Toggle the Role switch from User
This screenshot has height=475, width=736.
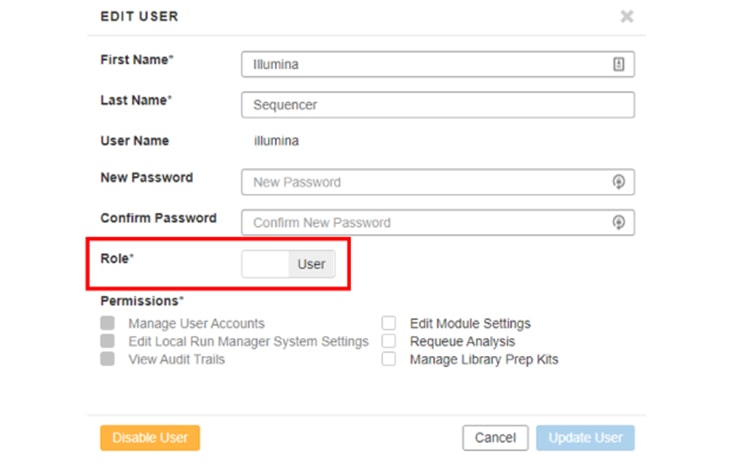[290, 264]
